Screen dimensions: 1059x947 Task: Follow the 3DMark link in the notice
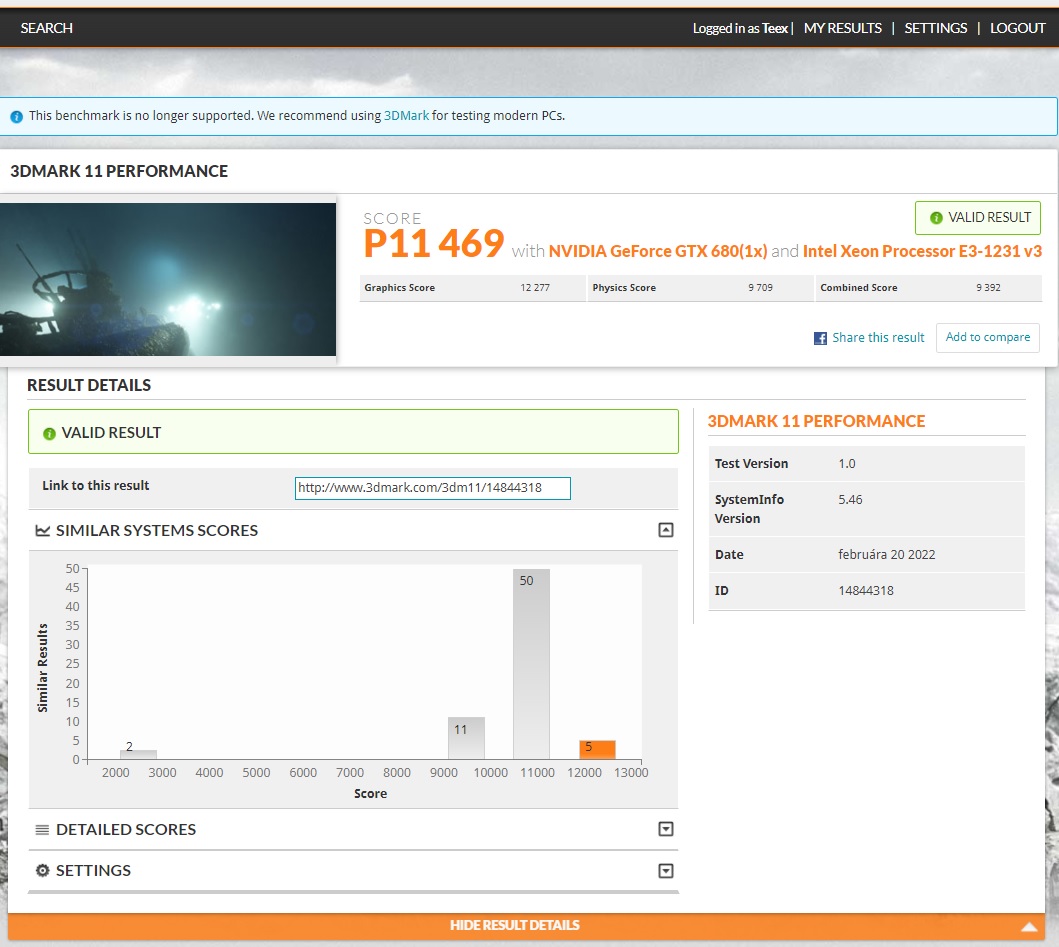(x=407, y=116)
